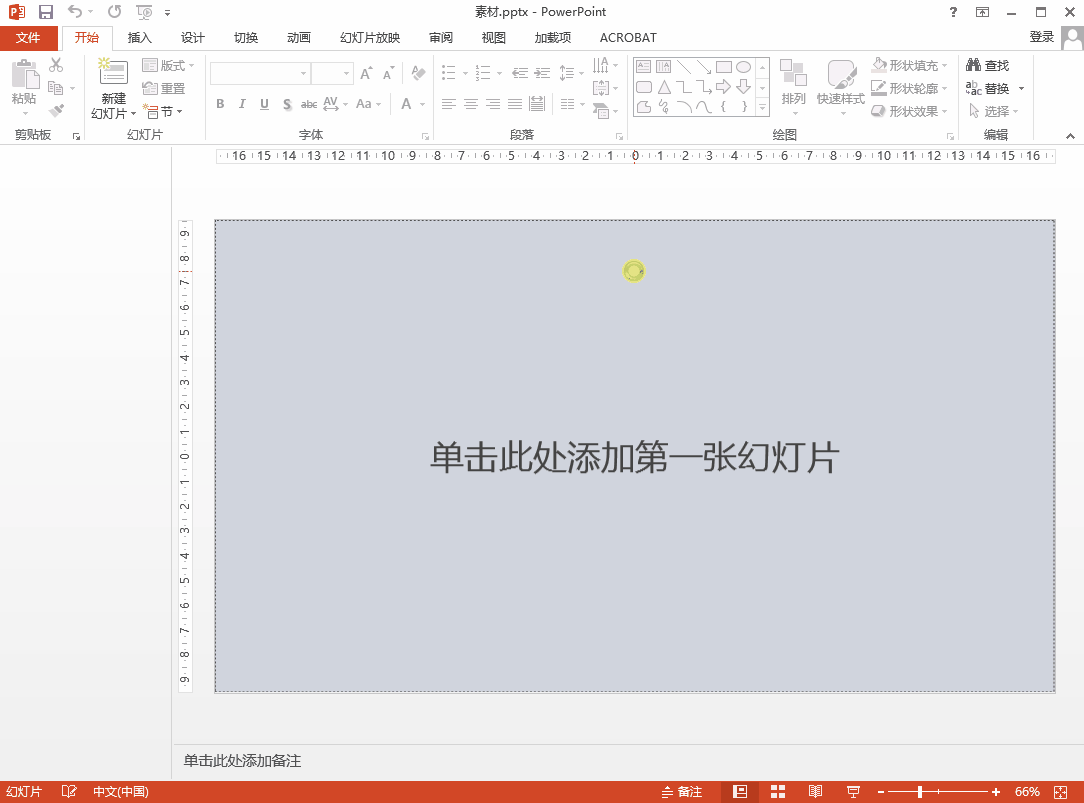Toggle Bold formatting

pos(220,104)
